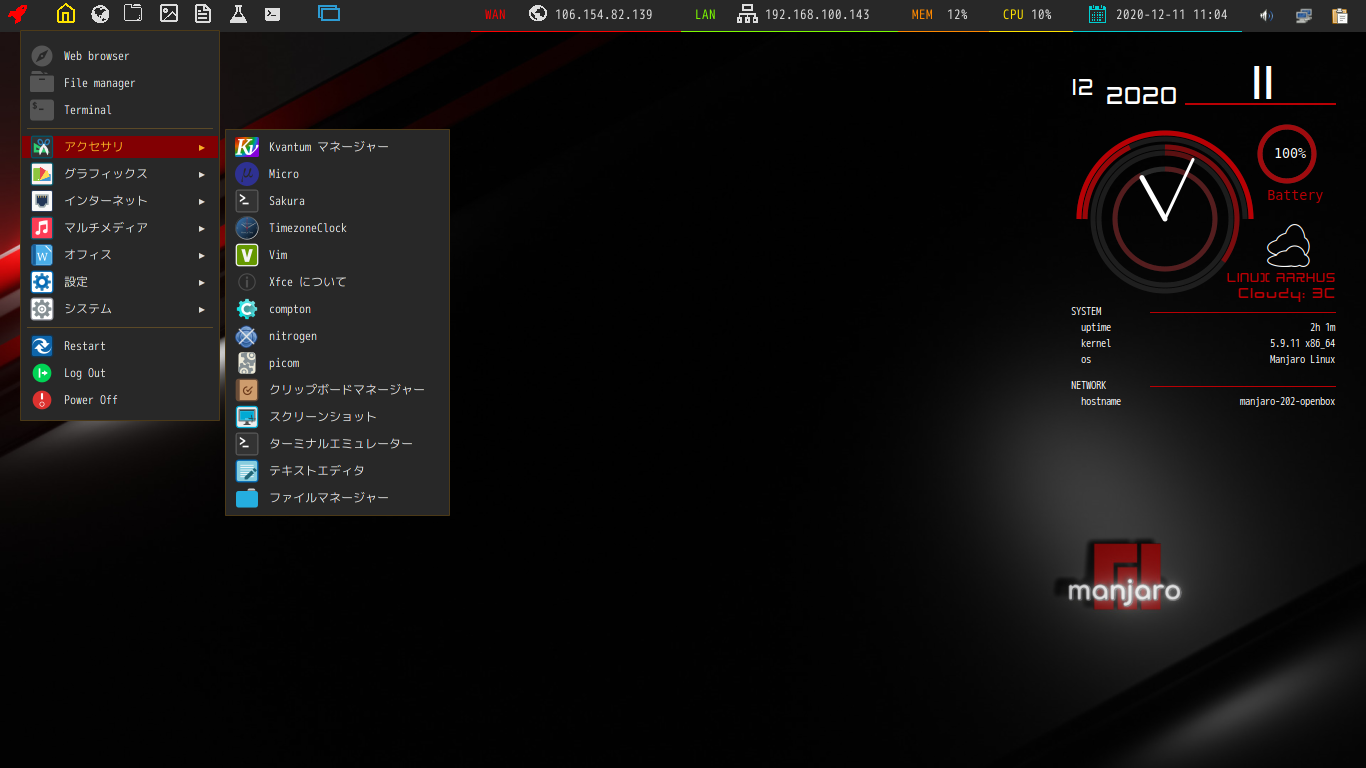Image resolution: width=1366 pixels, height=768 pixels.
Task: Open the network connection tray icon
Action: point(1303,15)
